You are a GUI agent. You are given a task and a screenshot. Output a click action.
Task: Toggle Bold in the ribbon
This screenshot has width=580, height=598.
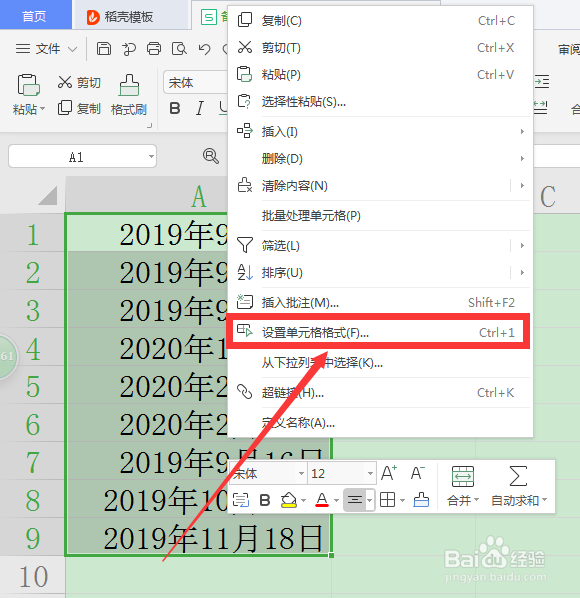point(175,108)
